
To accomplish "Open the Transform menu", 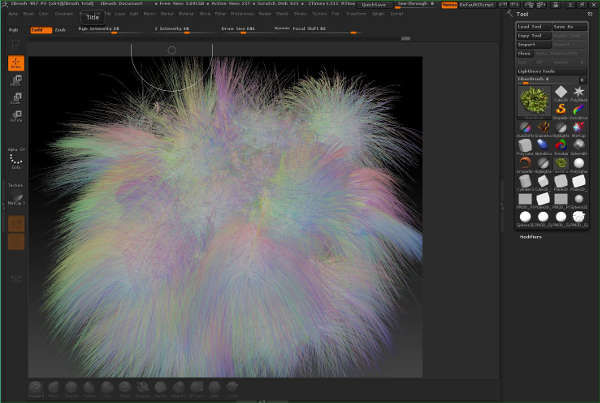I will (x=356, y=13).
